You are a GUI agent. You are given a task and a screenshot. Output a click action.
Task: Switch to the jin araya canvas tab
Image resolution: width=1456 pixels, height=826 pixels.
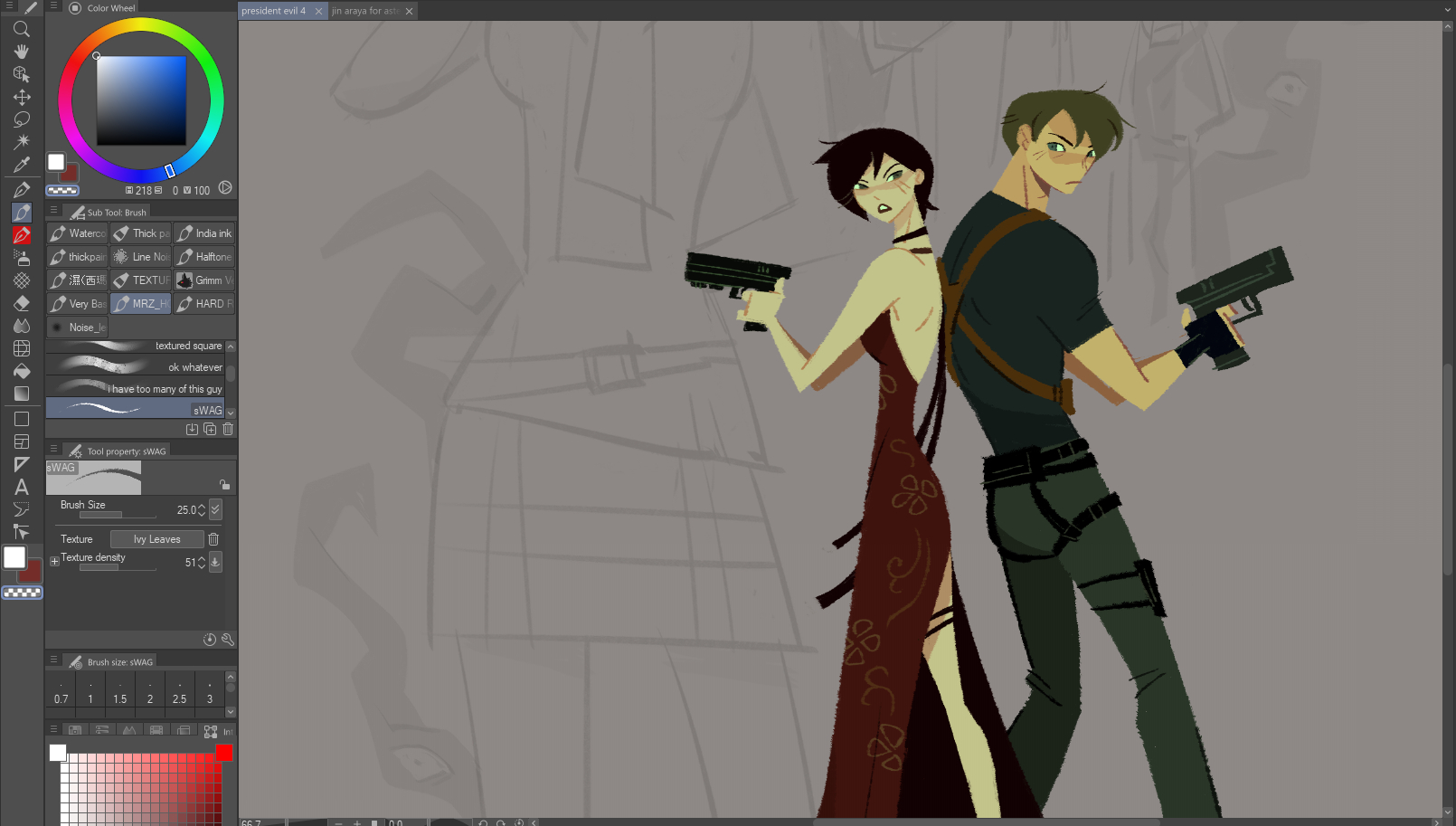[x=365, y=11]
